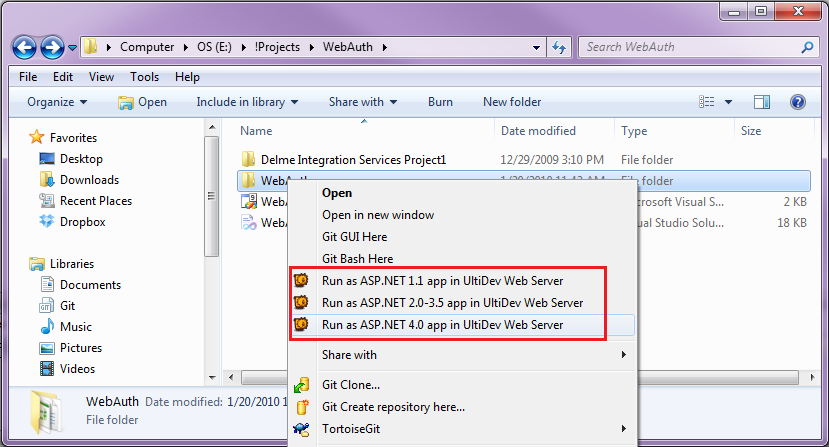Click the Back navigation arrow
This screenshot has height=447, width=829.
click(24, 48)
